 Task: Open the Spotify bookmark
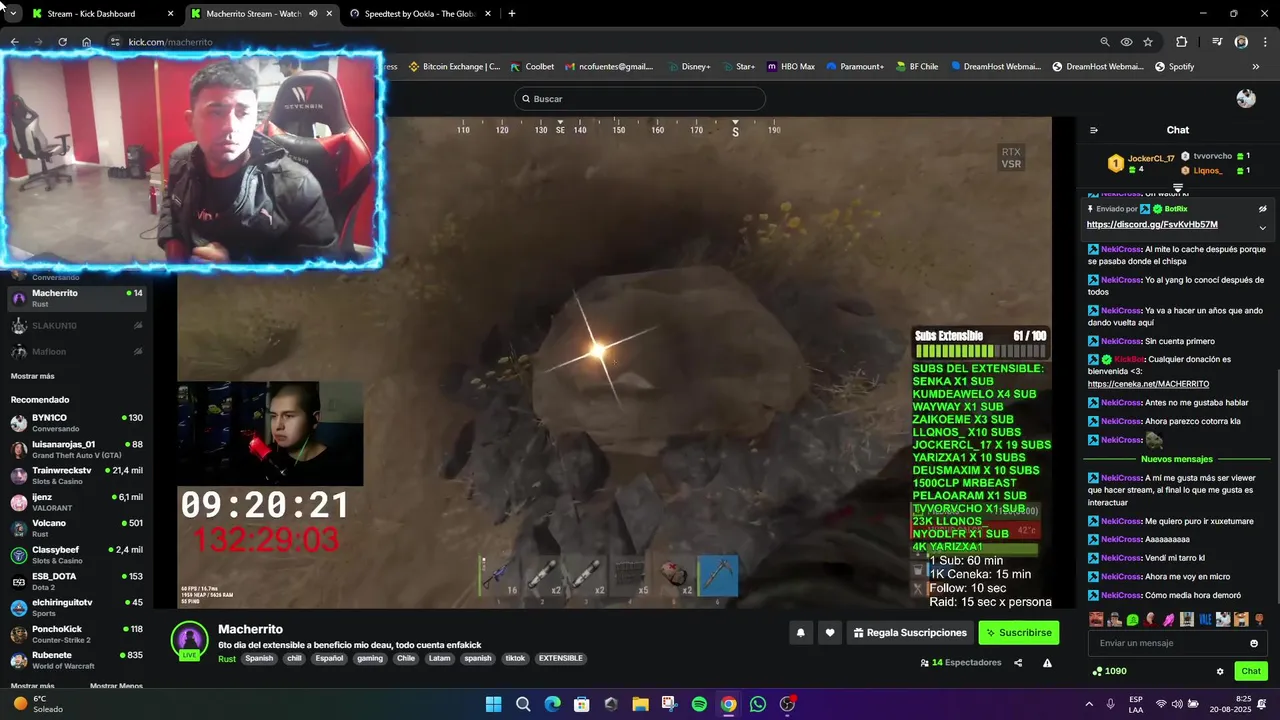[x=1174, y=67]
